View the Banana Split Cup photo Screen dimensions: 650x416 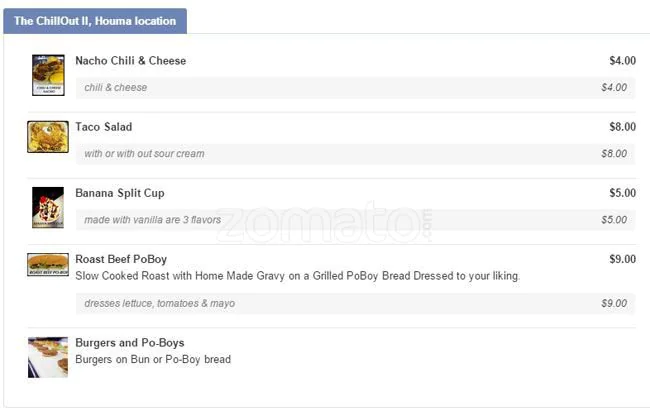pos(48,207)
